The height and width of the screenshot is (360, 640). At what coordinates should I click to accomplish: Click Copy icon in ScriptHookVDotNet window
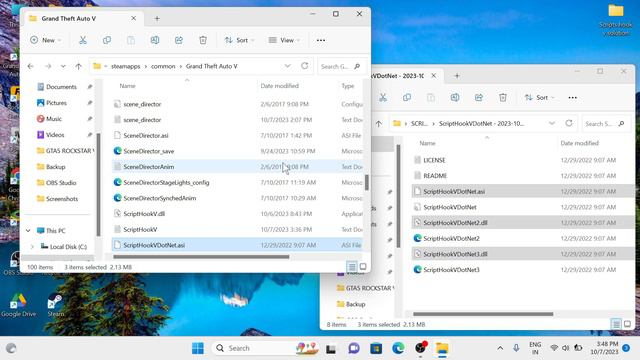pos(407,98)
